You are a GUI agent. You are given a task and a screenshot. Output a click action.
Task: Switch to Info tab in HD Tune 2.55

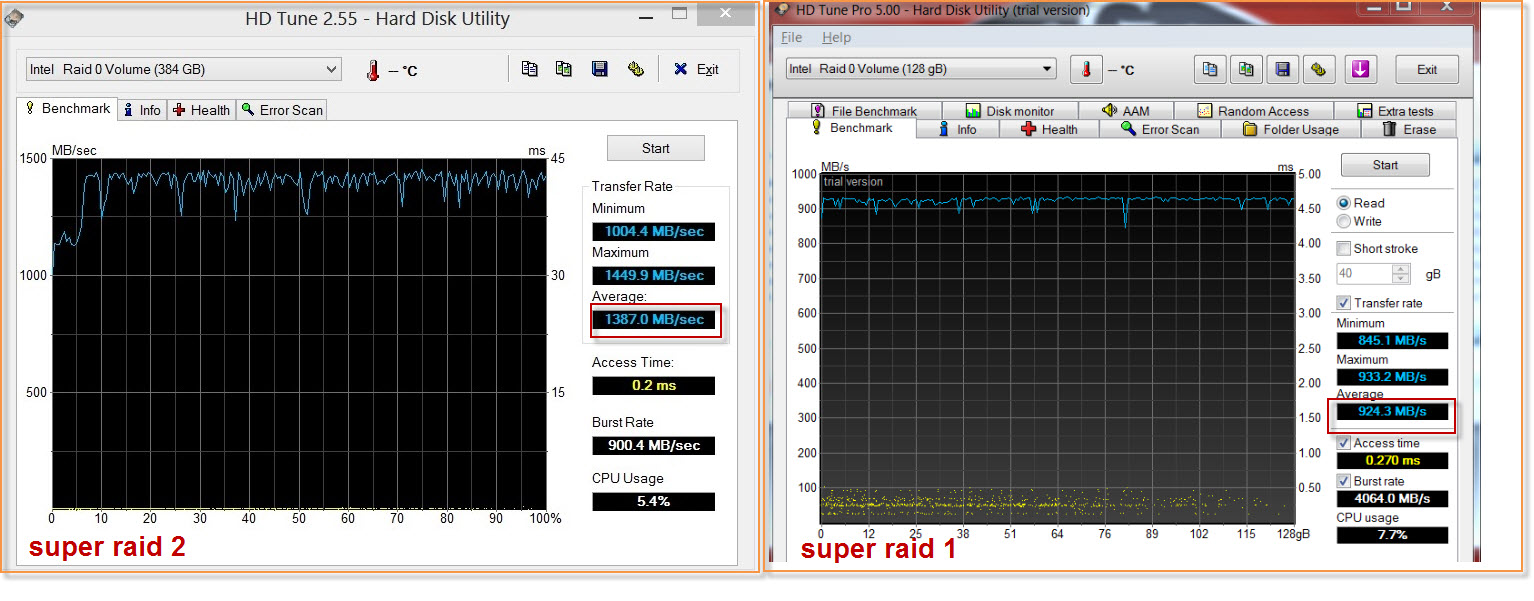pyautogui.click(x=141, y=110)
